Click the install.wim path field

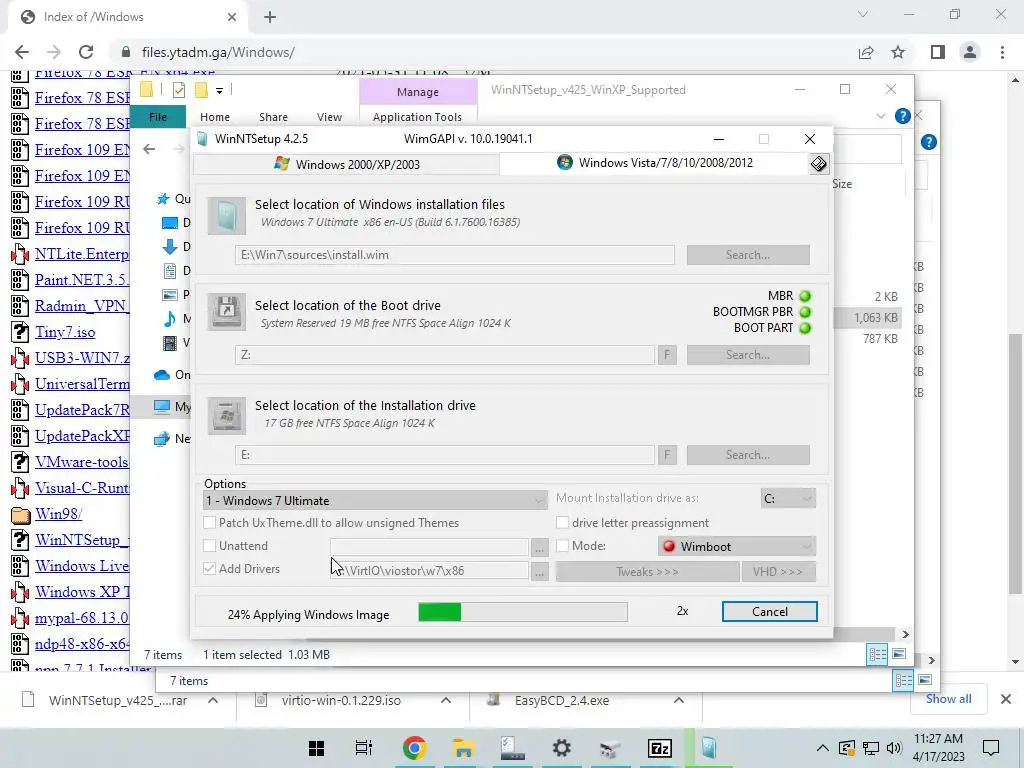pyautogui.click(x=455, y=255)
